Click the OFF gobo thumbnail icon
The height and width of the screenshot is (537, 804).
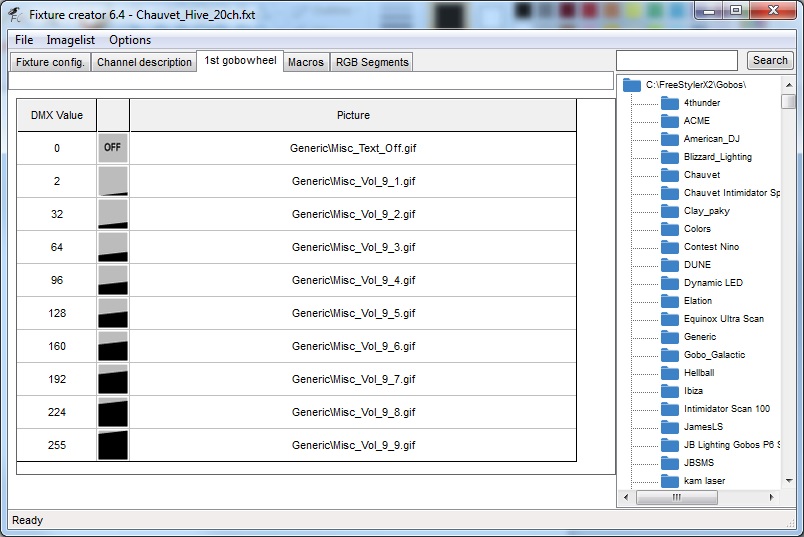[x=113, y=148]
